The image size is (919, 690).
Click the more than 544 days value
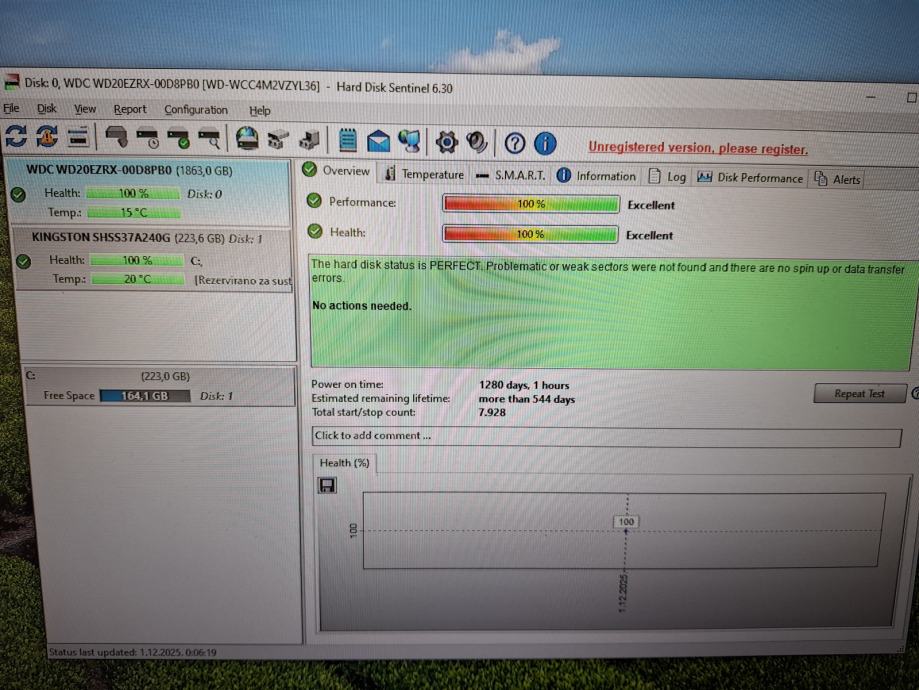tap(526, 399)
